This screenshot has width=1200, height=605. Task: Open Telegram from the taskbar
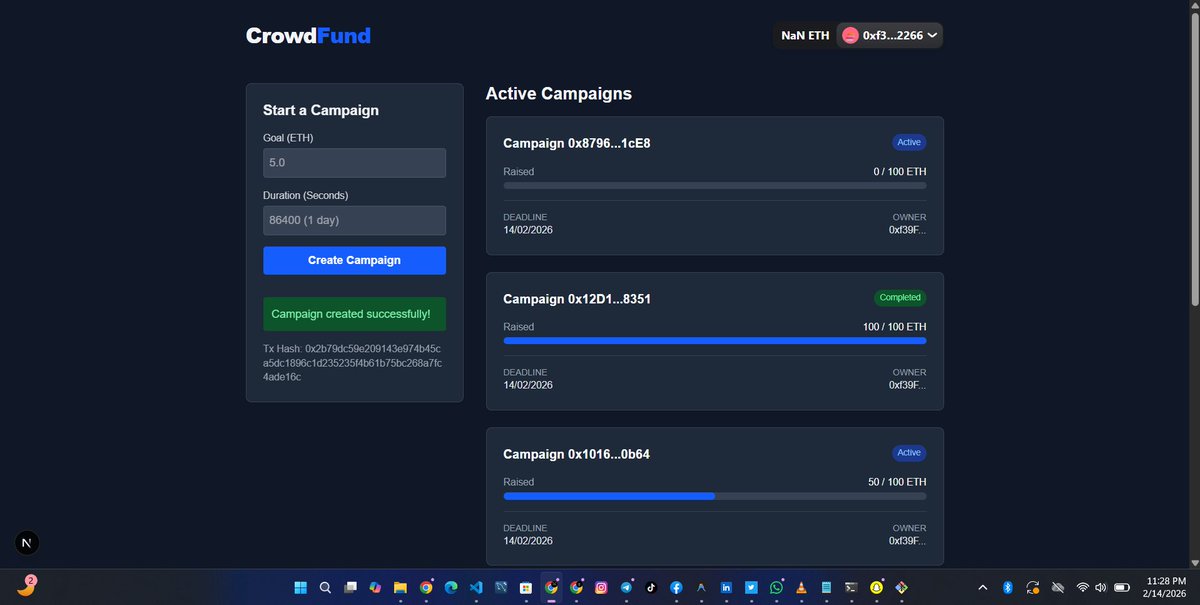tap(626, 588)
